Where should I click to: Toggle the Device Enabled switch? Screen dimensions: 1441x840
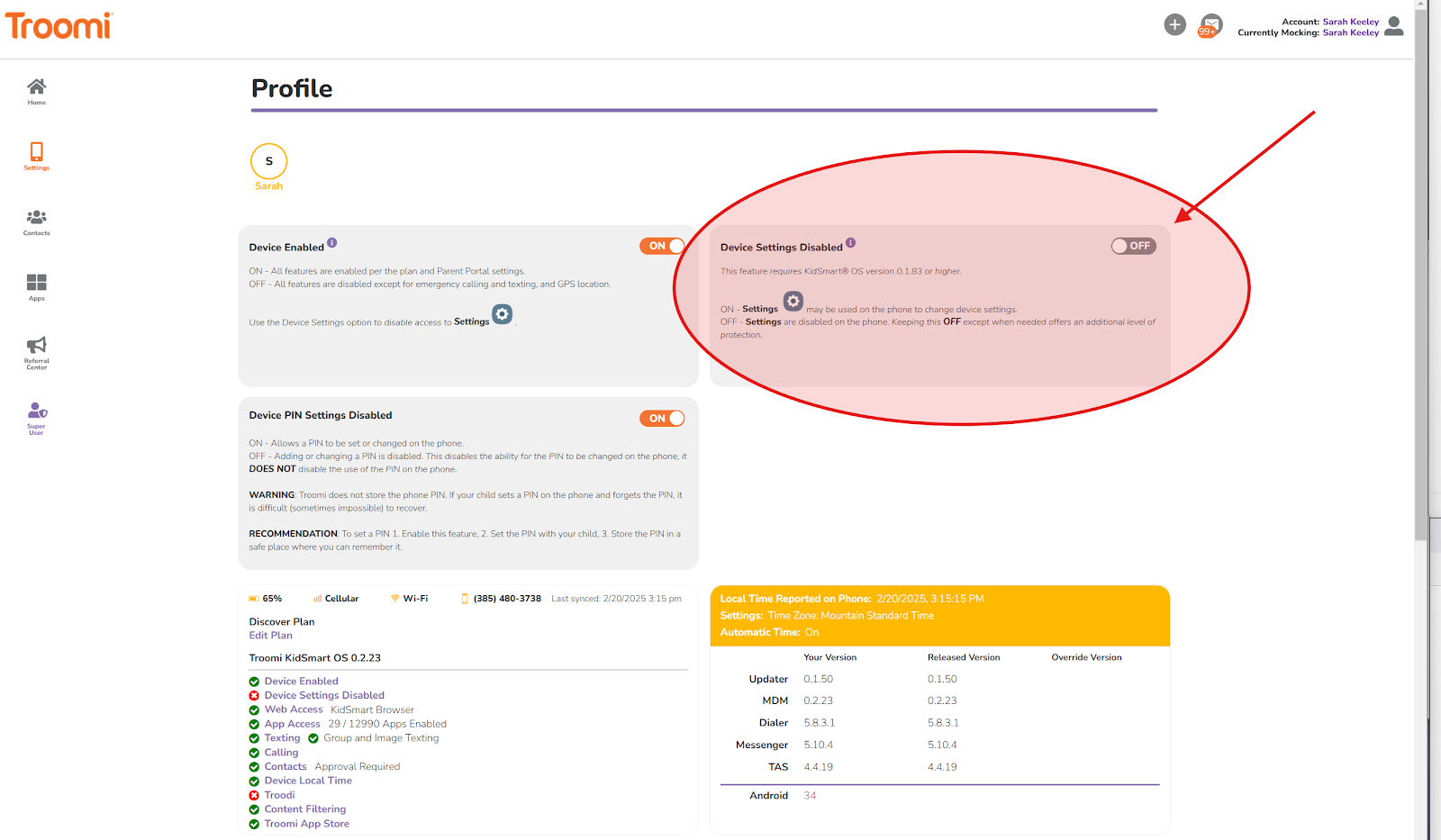click(662, 246)
